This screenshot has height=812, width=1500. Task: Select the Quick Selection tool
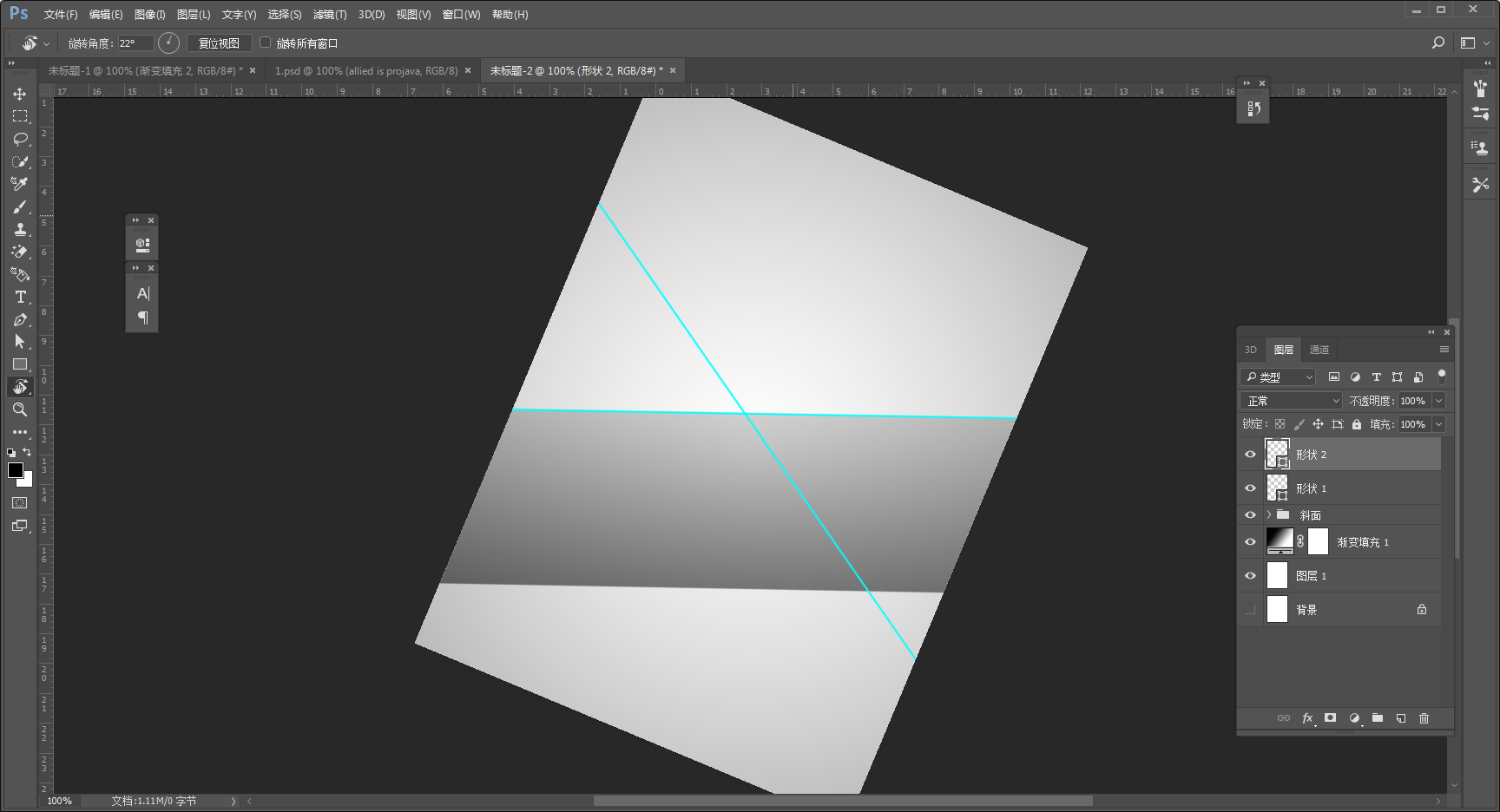coord(19,161)
